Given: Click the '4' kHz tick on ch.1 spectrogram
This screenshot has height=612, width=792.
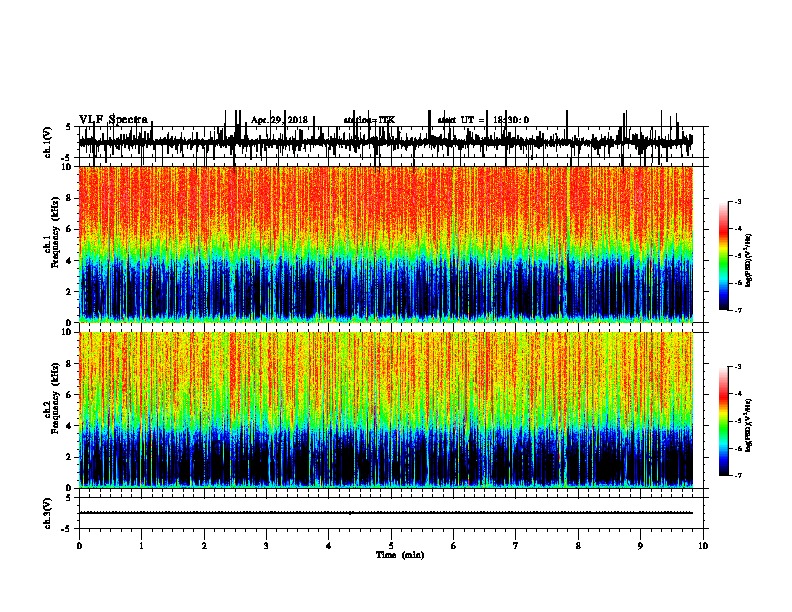Looking at the screenshot, I should point(70,261).
